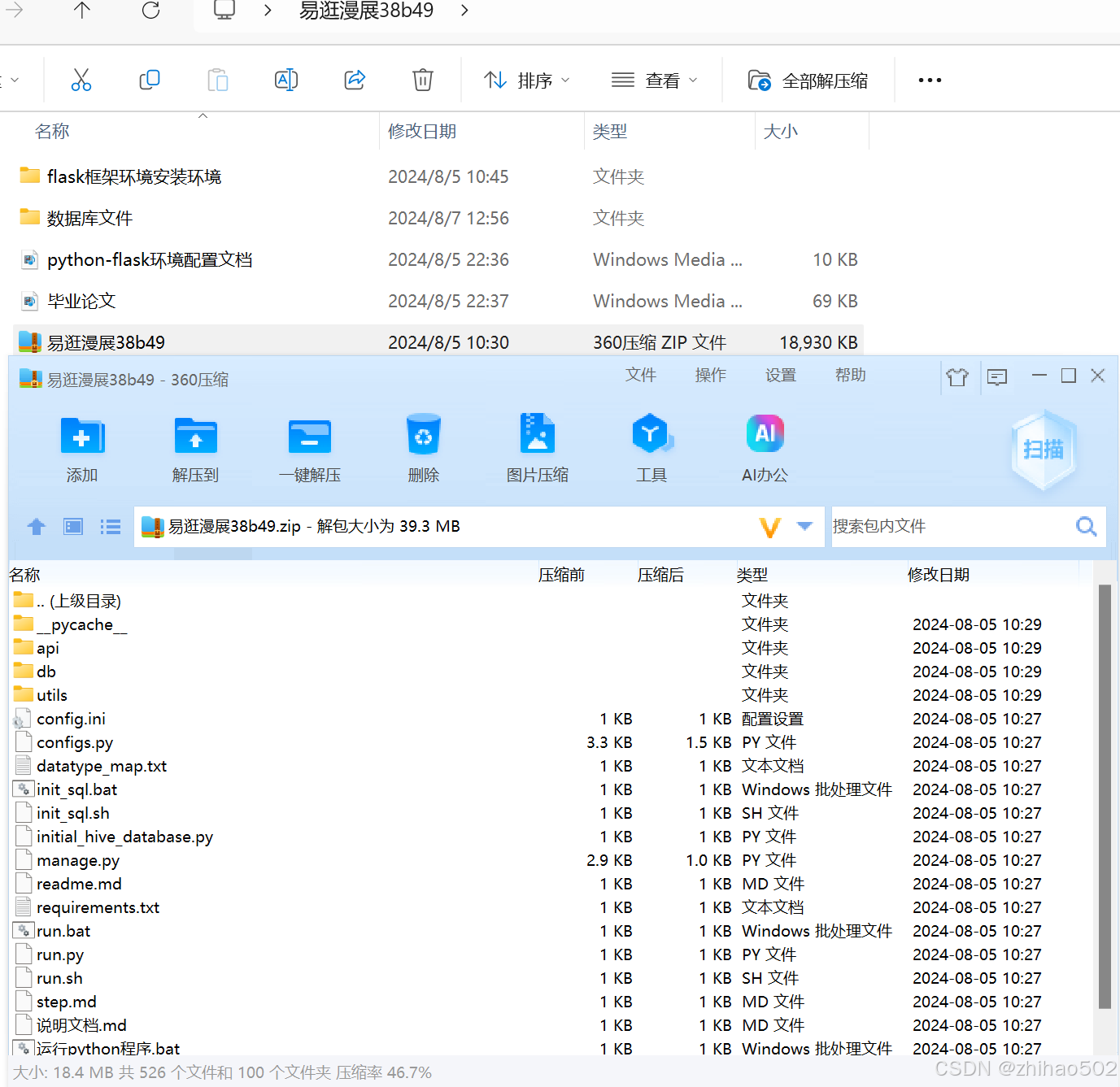Click the Share icon in Explorer toolbar

point(355,80)
